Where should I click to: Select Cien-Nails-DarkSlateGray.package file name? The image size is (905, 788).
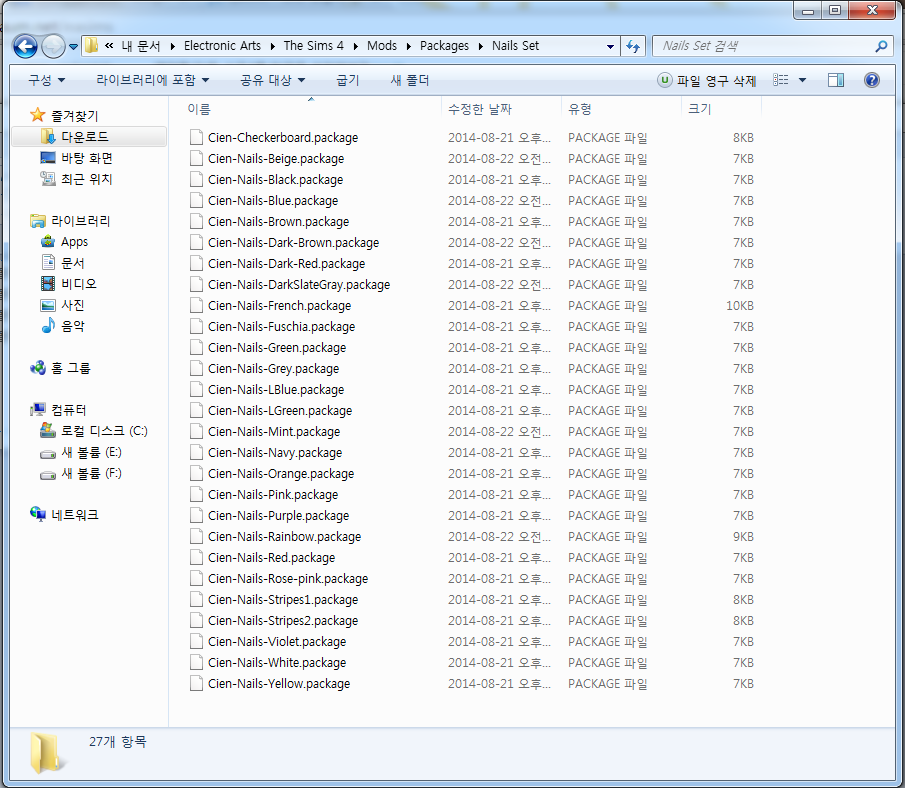tap(299, 285)
